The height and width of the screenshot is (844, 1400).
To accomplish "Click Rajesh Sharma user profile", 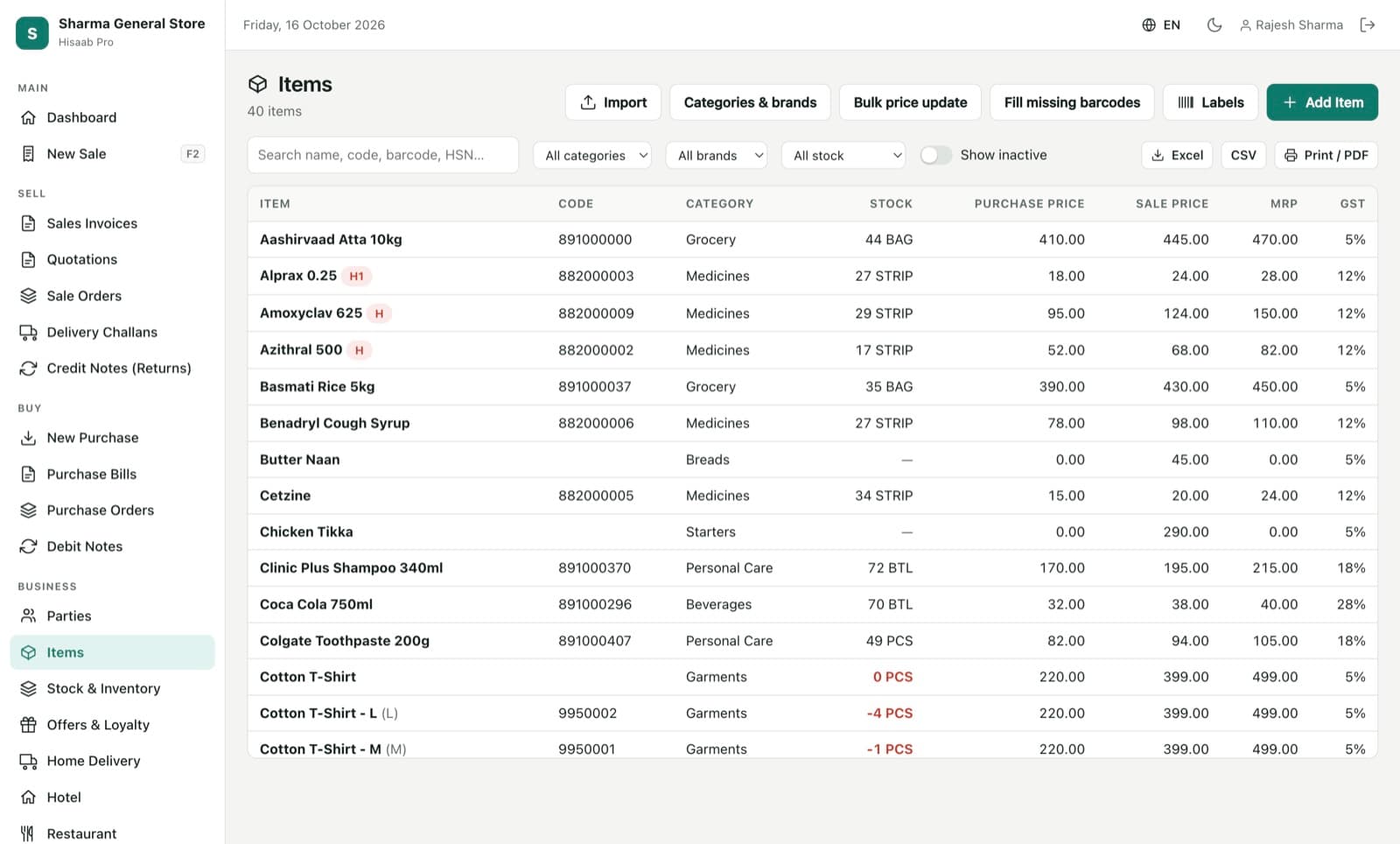I will pyautogui.click(x=1291, y=25).
